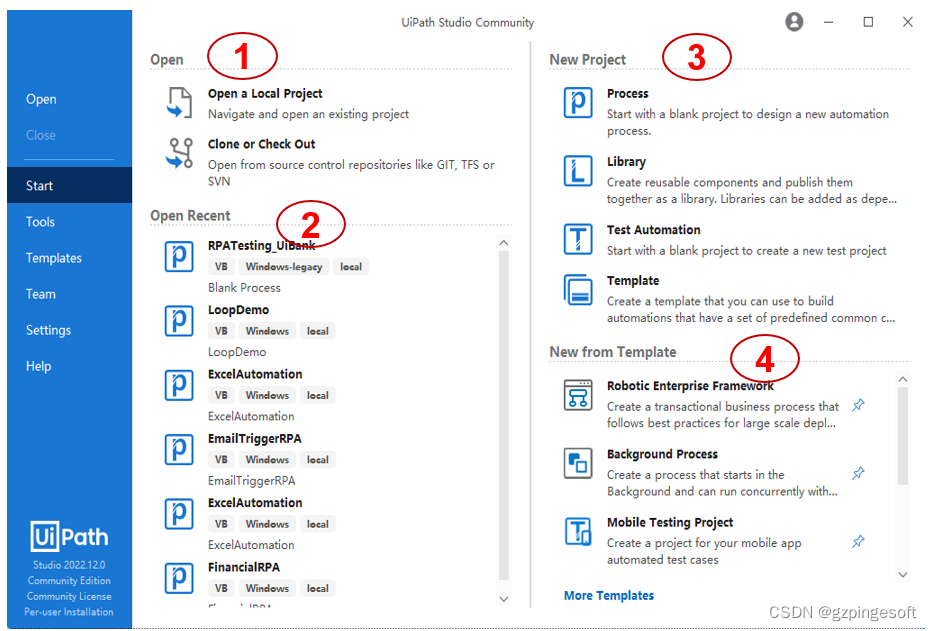Click the EmailTriggerRPA project icon

(x=179, y=450)
